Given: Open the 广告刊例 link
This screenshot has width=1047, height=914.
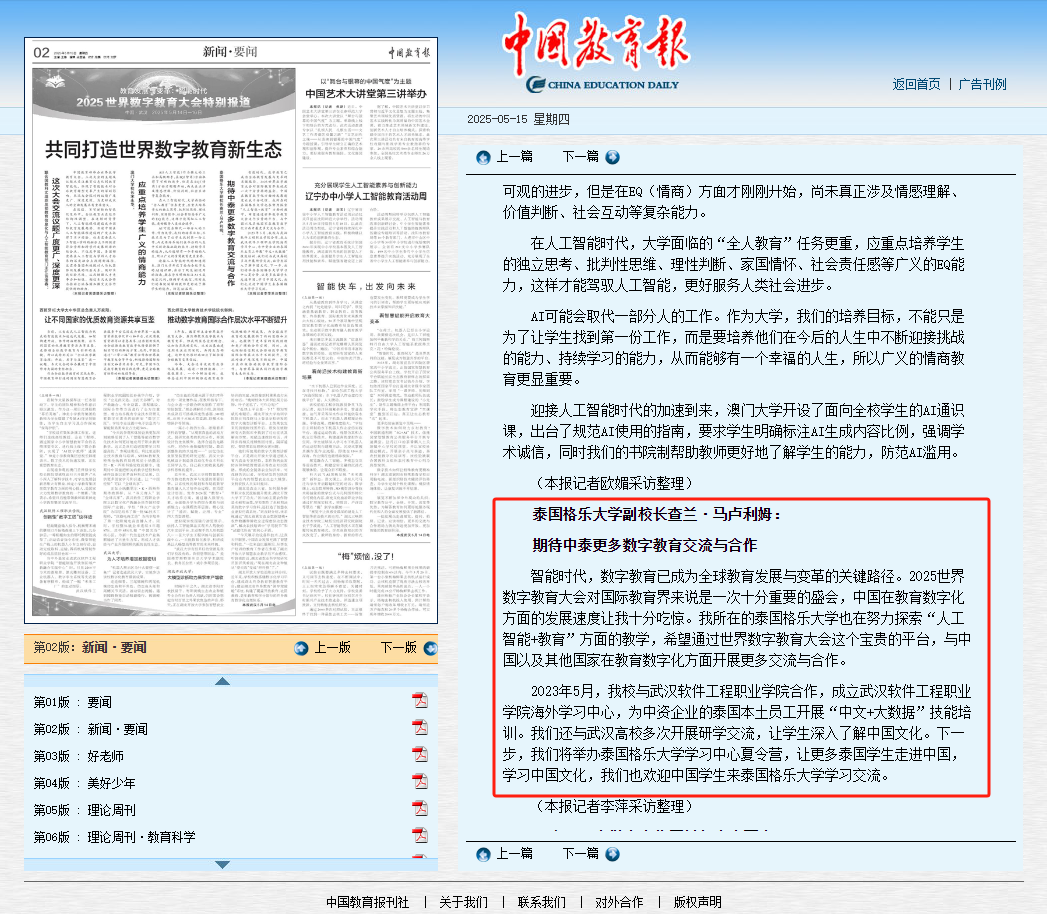Looking at the screenshot, I should coord(983,84).
